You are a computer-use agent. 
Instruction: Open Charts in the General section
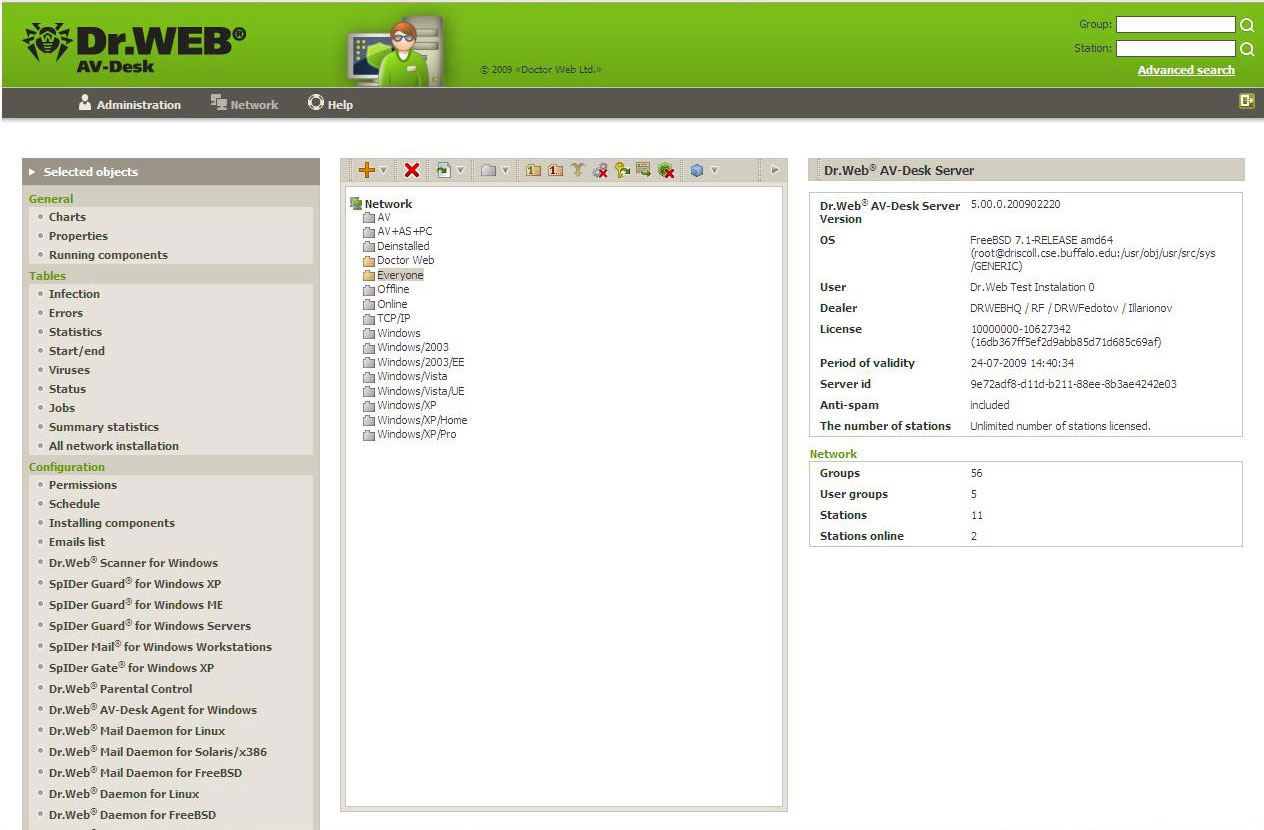coord(67,217)
